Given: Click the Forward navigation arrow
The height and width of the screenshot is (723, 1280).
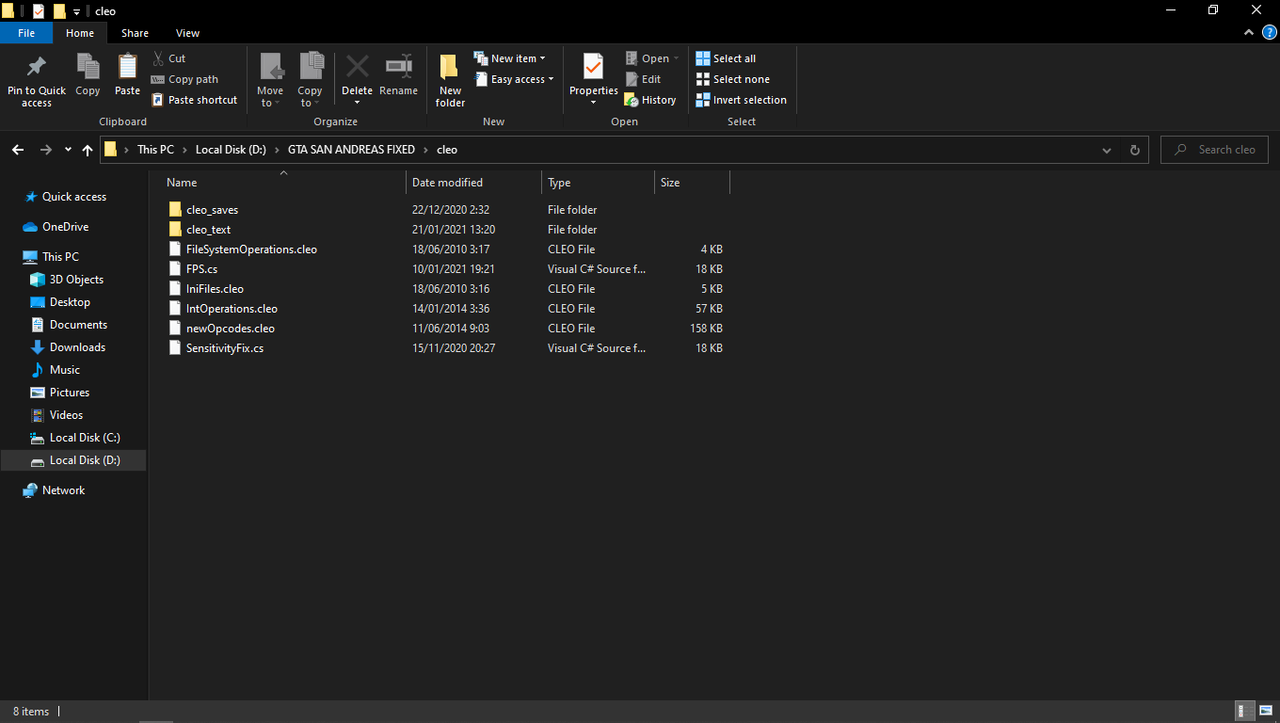Looking at the screenshot, I should [x=46, y=150].
